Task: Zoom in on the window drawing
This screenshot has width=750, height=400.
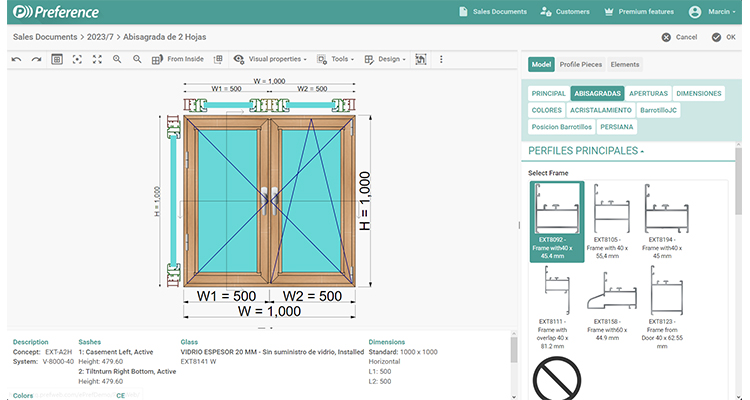Action: point(117,59)
